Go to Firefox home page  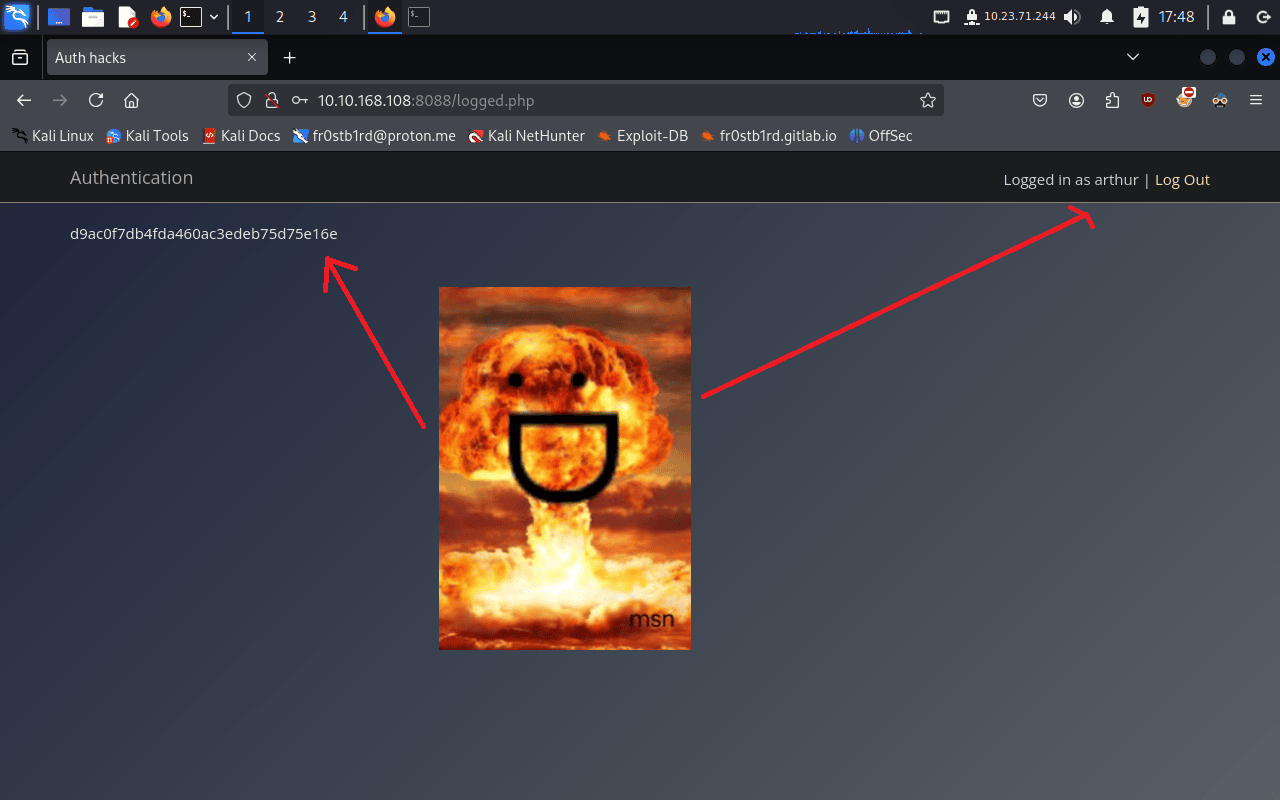coord(130,100)
